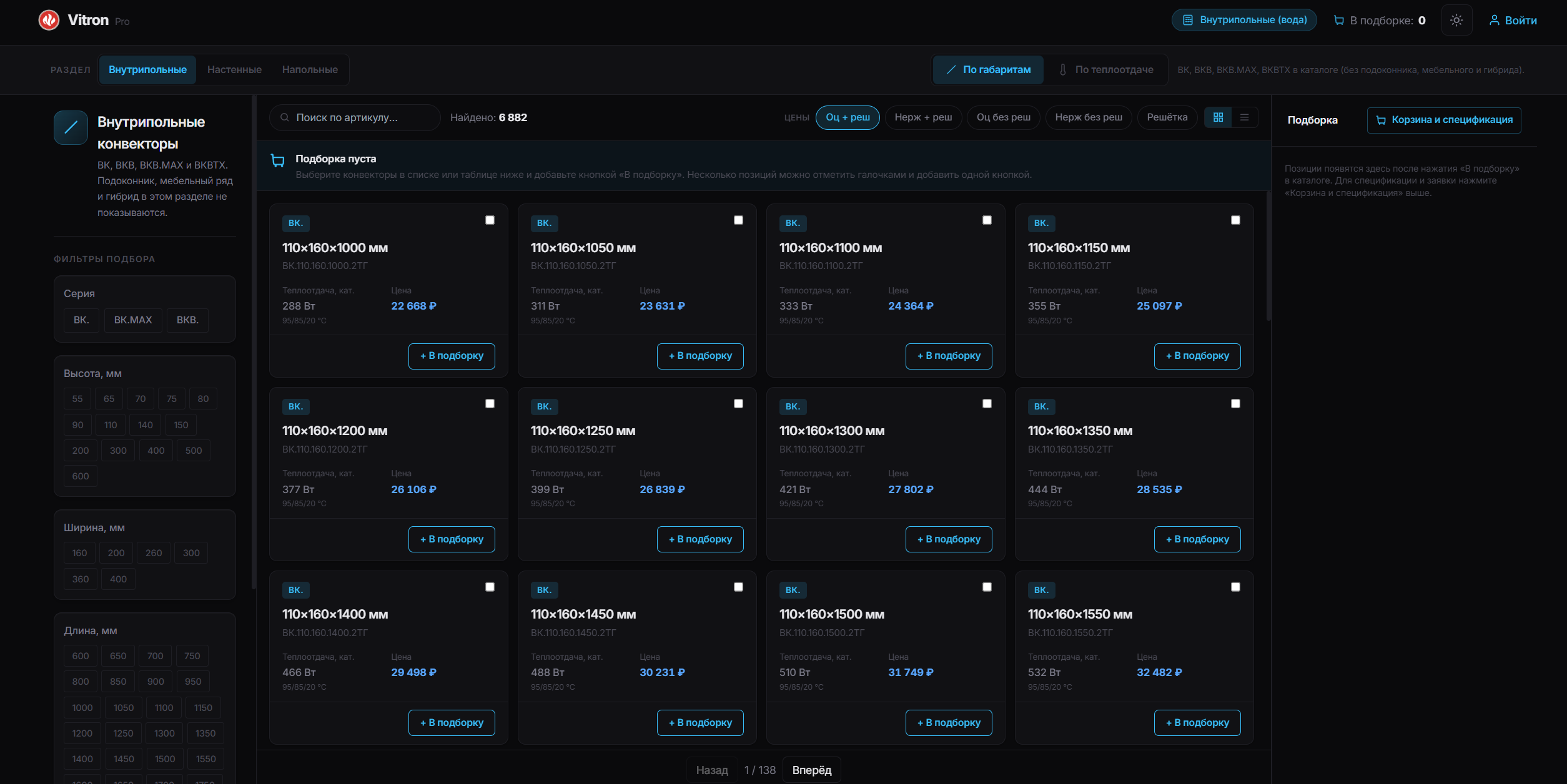Check the 110×160×1250 мм card checkbox
The width and height of the screenshot is (1567, 784).
[738, 404]
